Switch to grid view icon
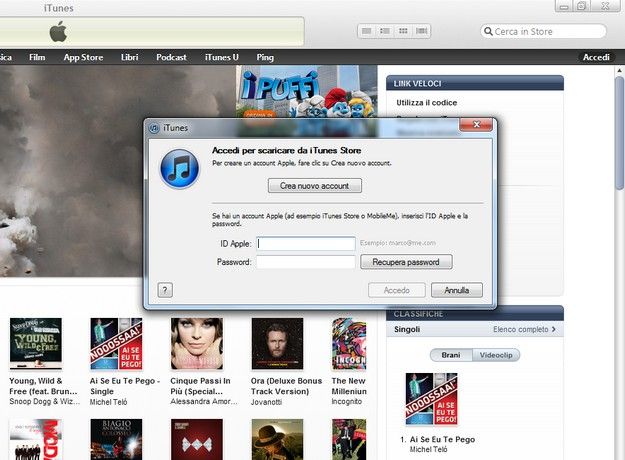 click(403, 31)
